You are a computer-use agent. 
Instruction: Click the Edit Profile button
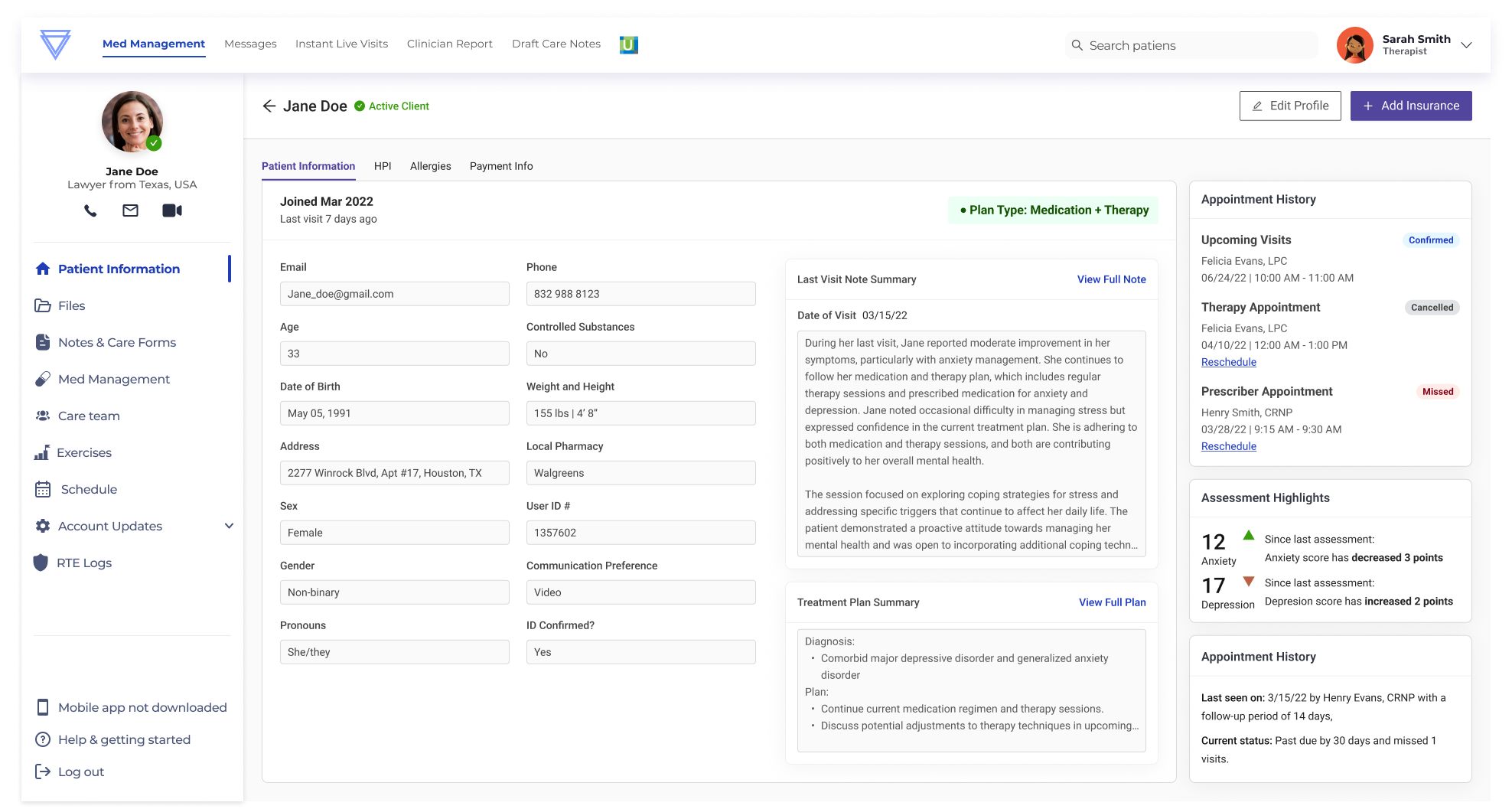tap(1289, 106)
